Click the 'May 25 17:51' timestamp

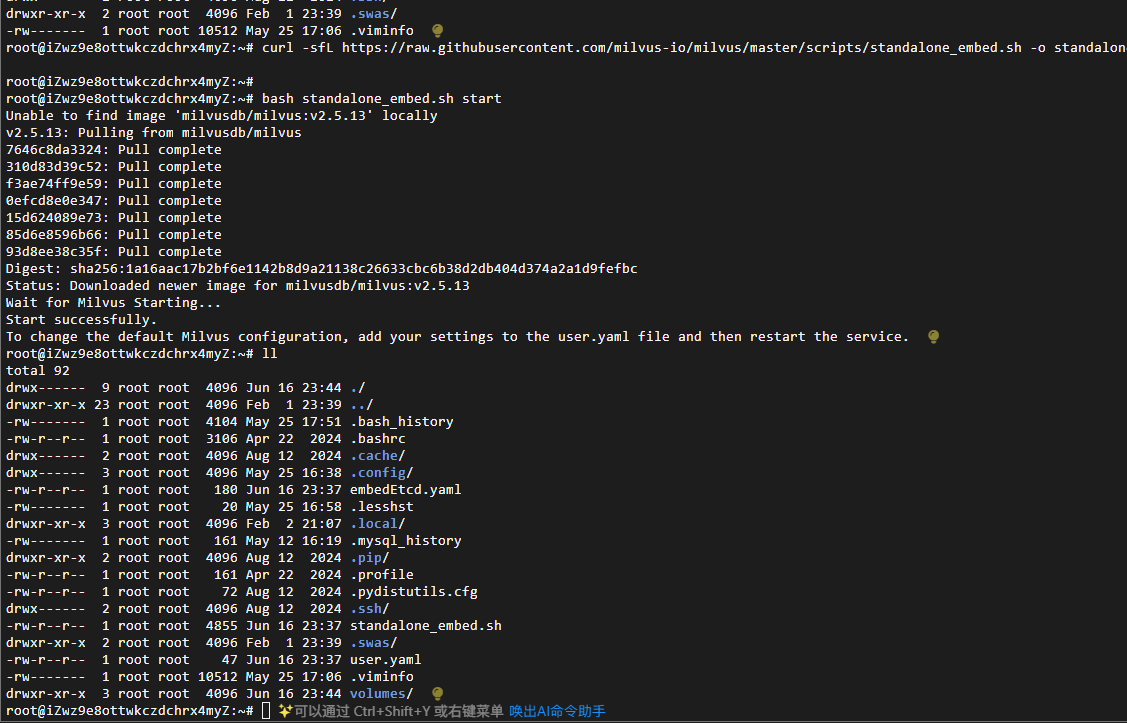[x=294, y=422]
